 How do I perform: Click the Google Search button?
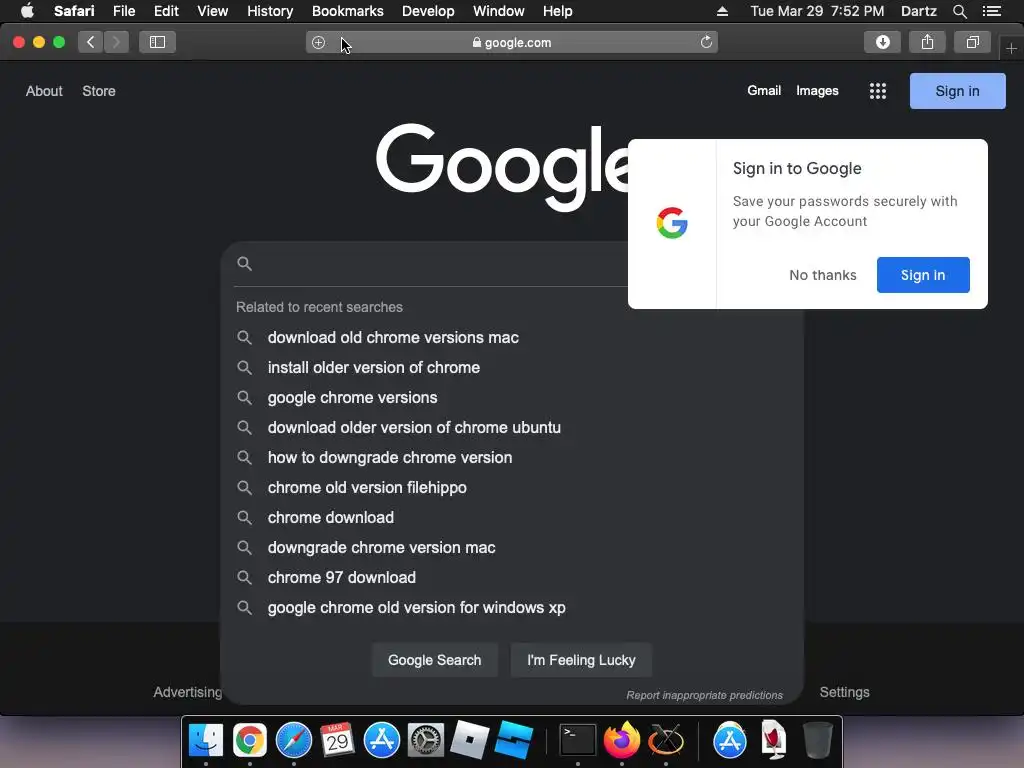(x=434, y=660)
